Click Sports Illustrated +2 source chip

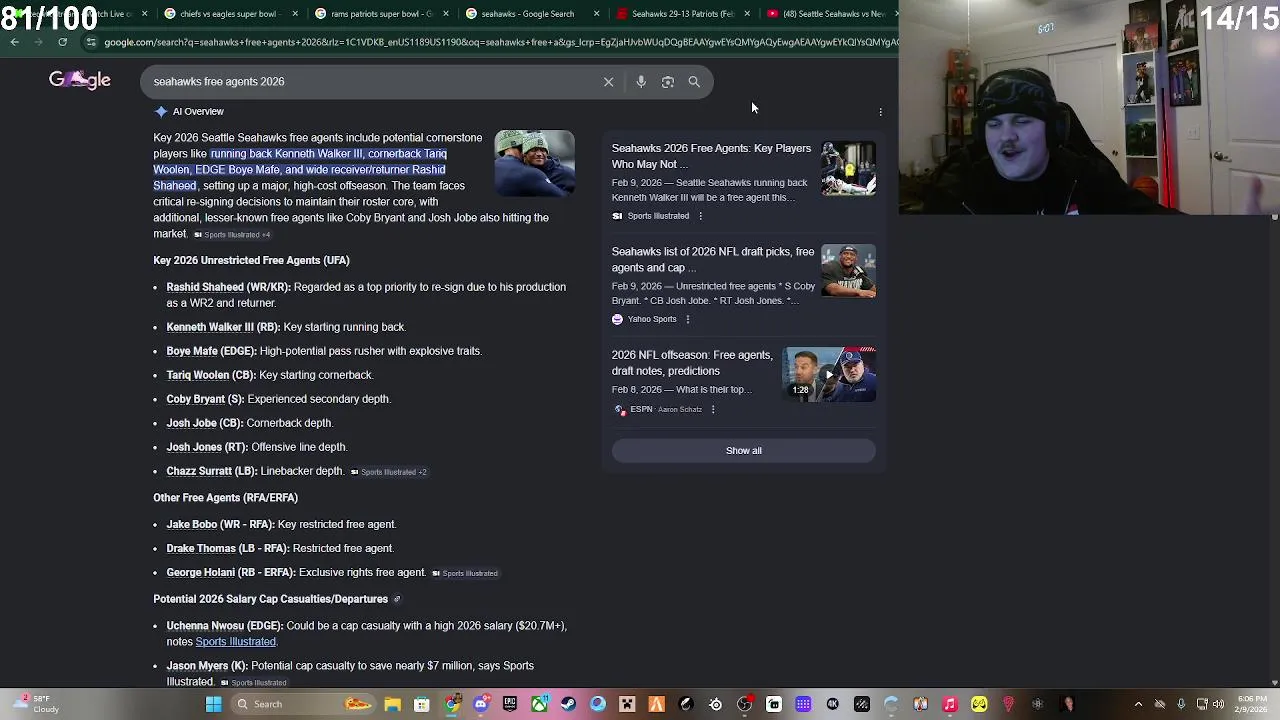pos(388,472)
